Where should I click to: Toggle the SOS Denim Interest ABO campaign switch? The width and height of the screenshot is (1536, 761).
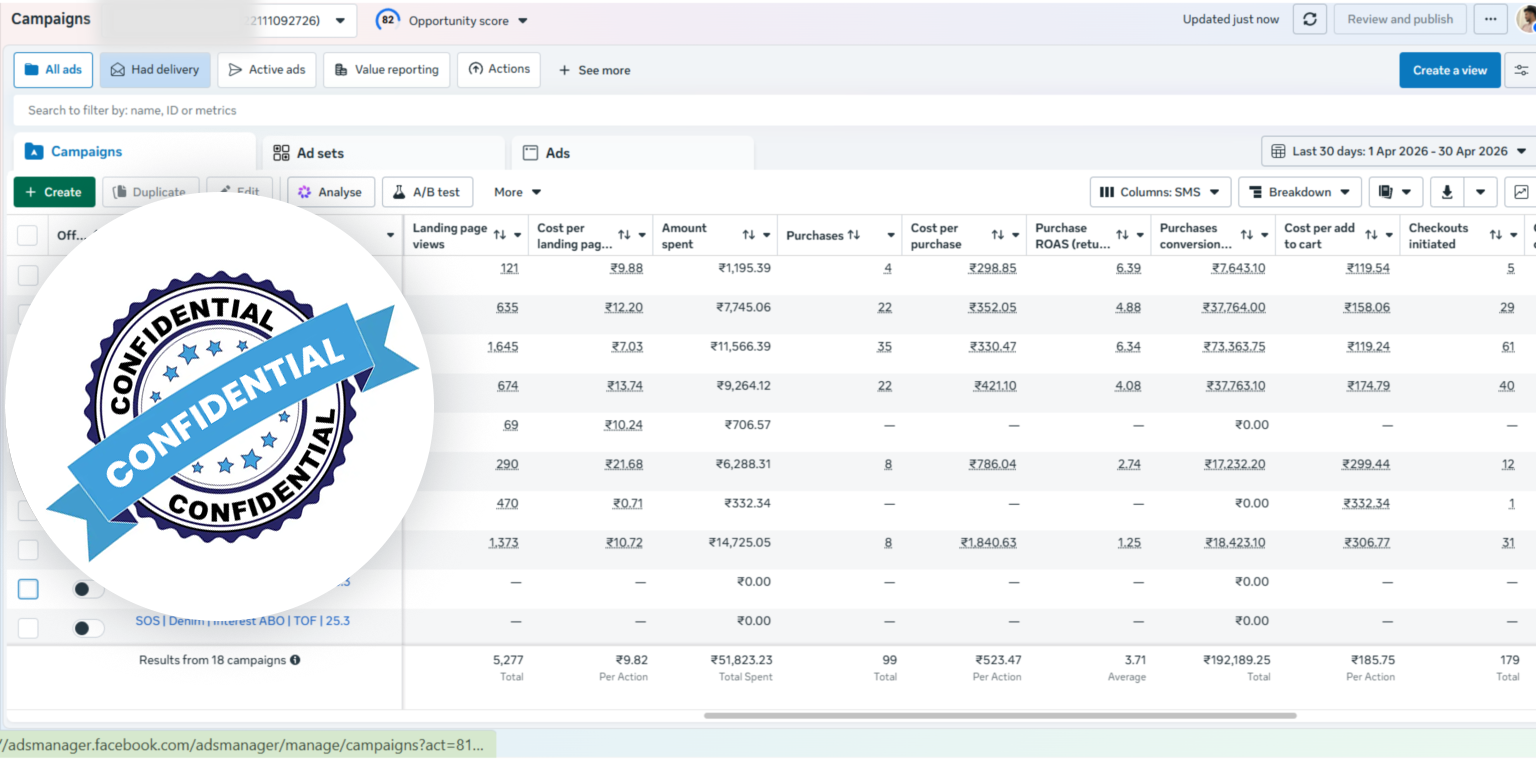89,628
